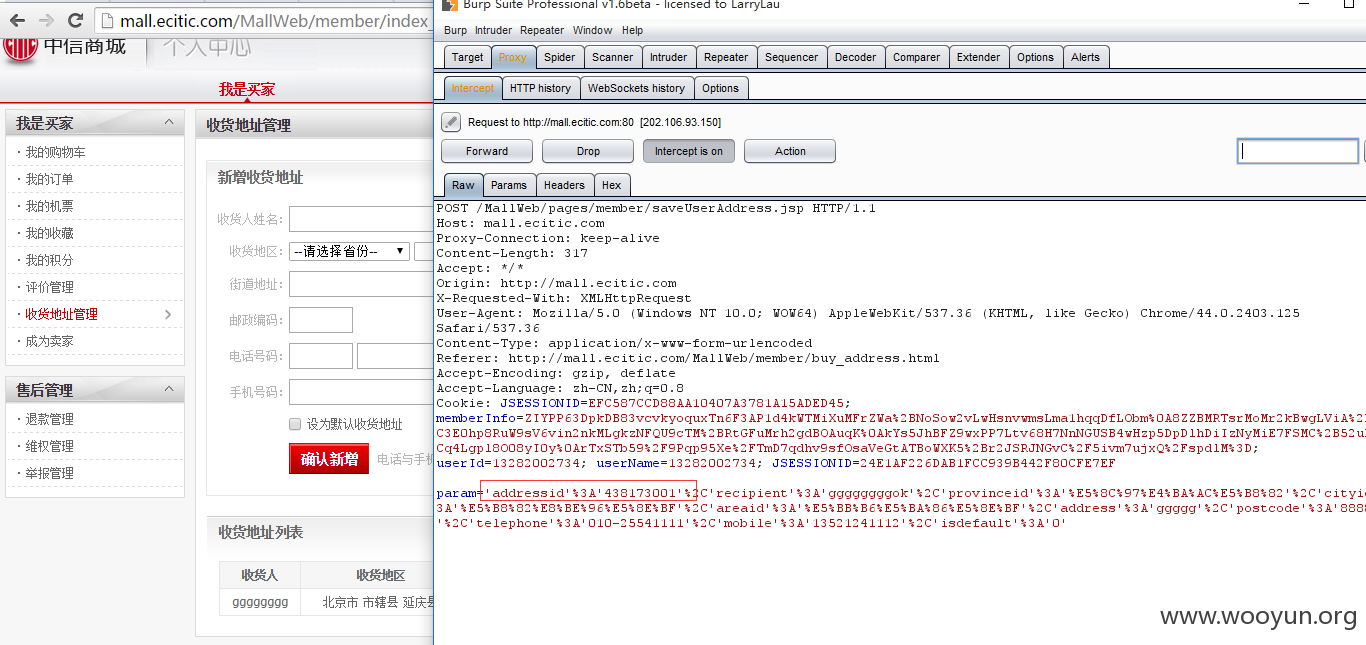
Task: Switch to the Alerts tab
Action: tap(1085, 57)
